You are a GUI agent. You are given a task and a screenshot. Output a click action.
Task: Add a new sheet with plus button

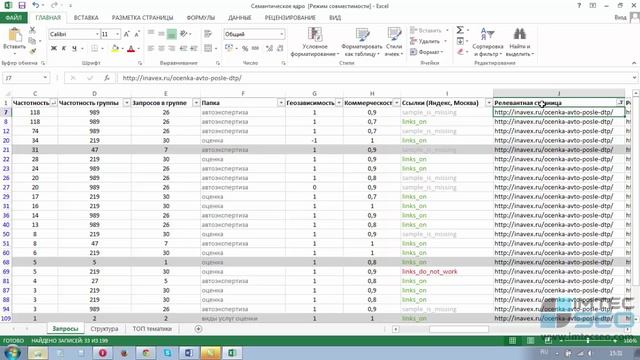pyautogui.click(x=198, y=329)
